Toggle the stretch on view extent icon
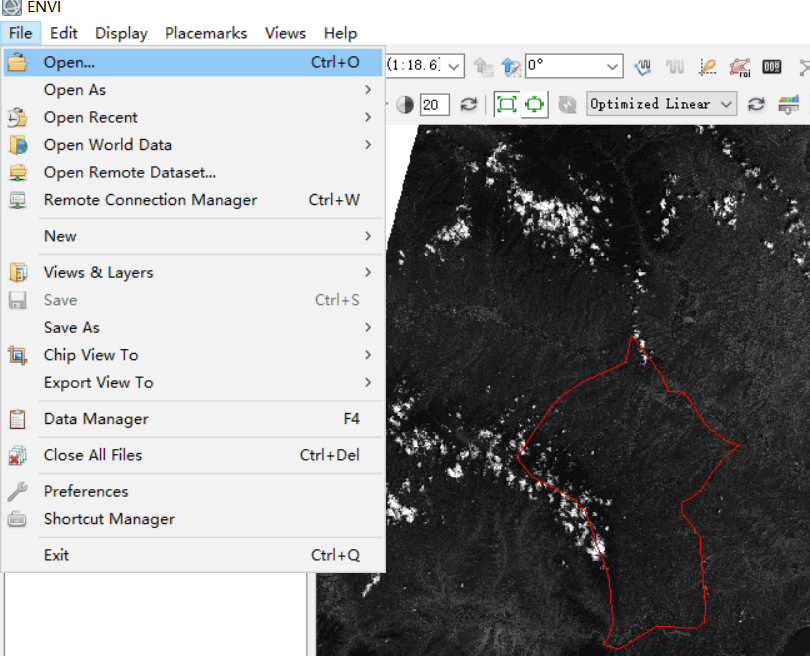 (x=535, y=104)
